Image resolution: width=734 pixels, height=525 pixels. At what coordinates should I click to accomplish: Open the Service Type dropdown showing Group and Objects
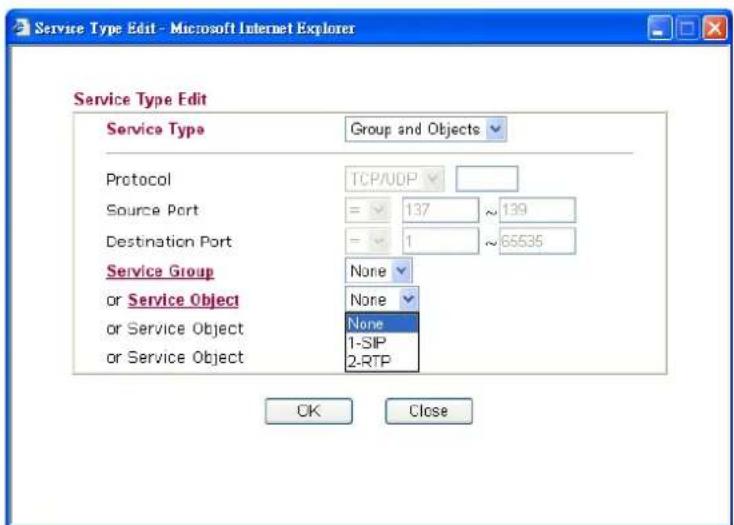pos(426,129)
